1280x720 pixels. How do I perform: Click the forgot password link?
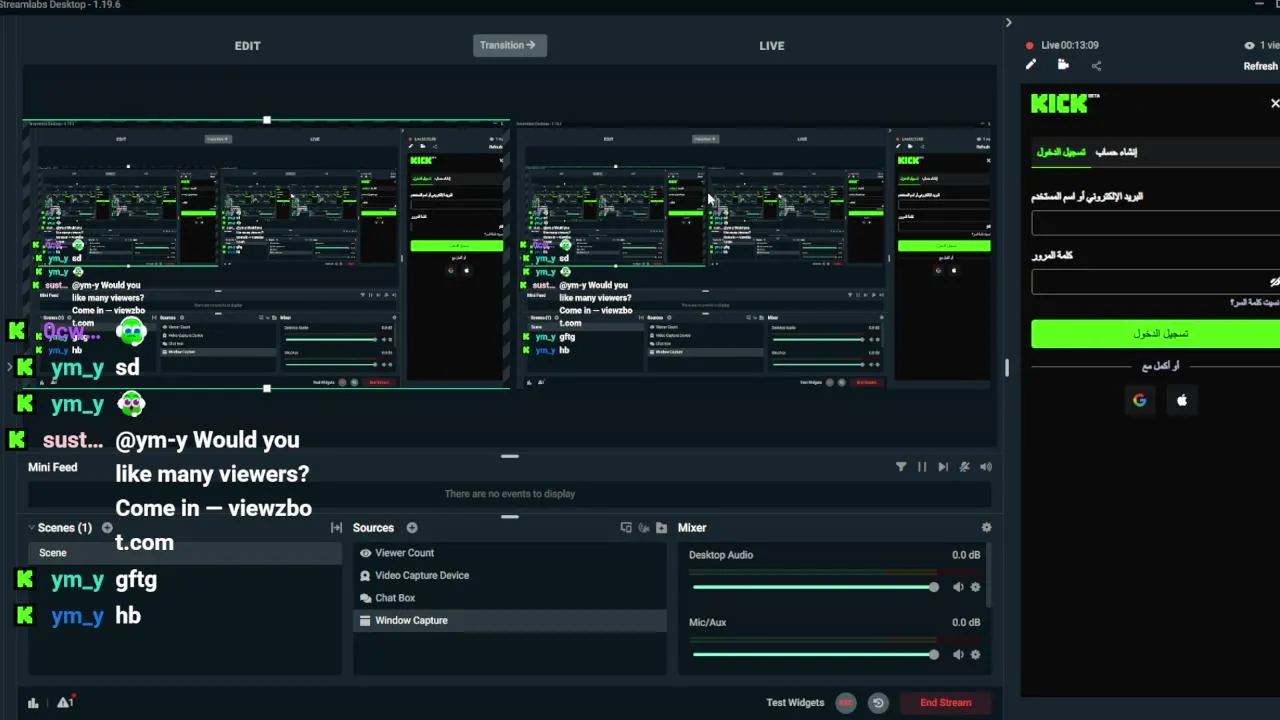[x=1255, y=303]
